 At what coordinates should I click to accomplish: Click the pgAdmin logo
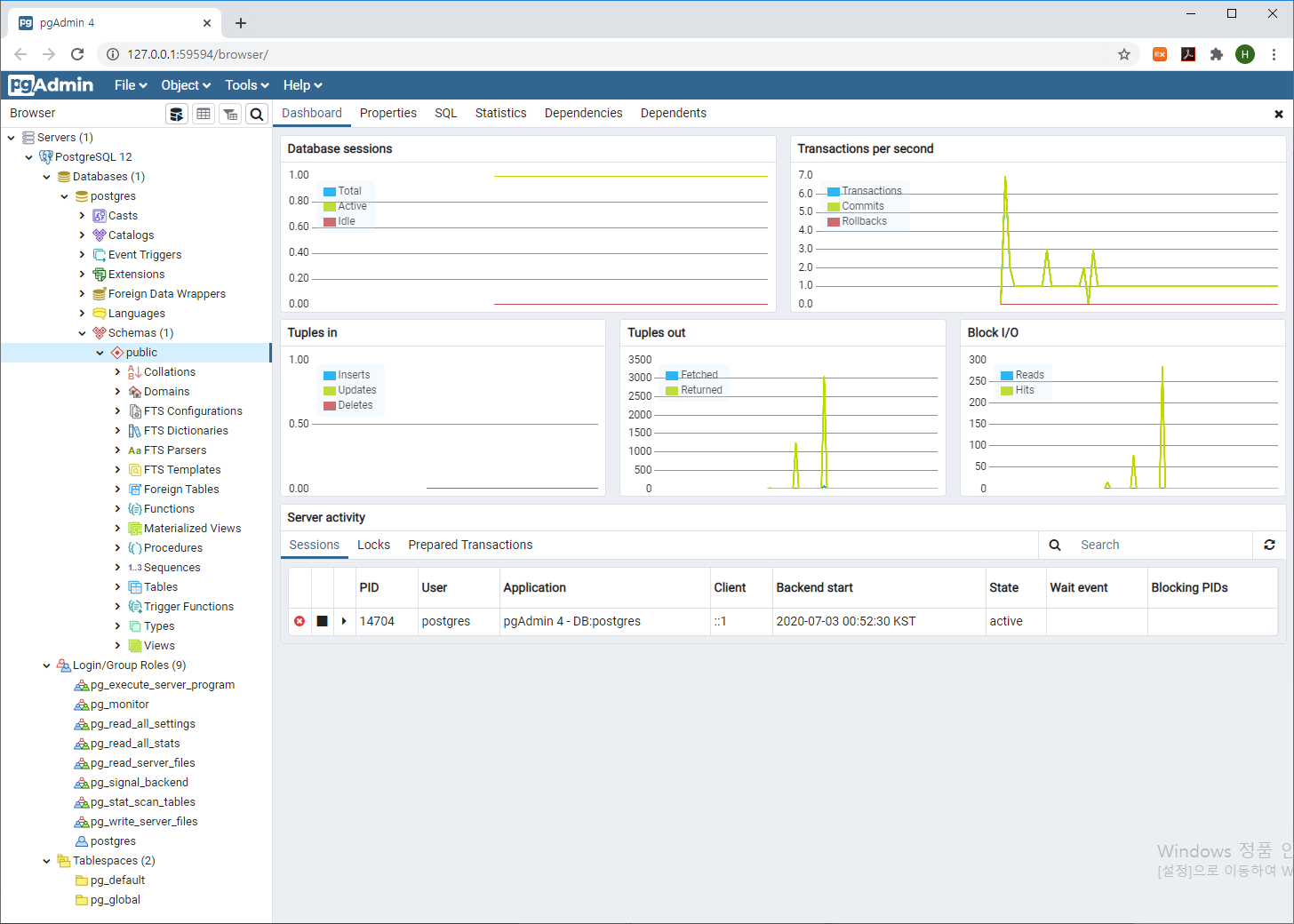click(x=51, y=85)
